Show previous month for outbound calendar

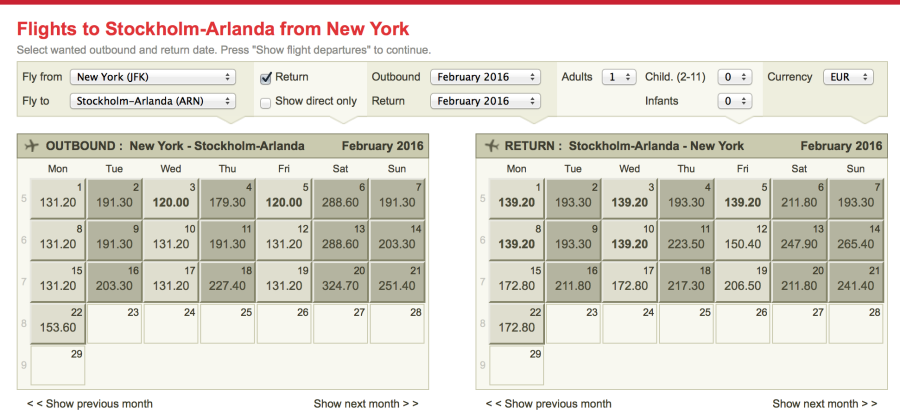point(89,404)
